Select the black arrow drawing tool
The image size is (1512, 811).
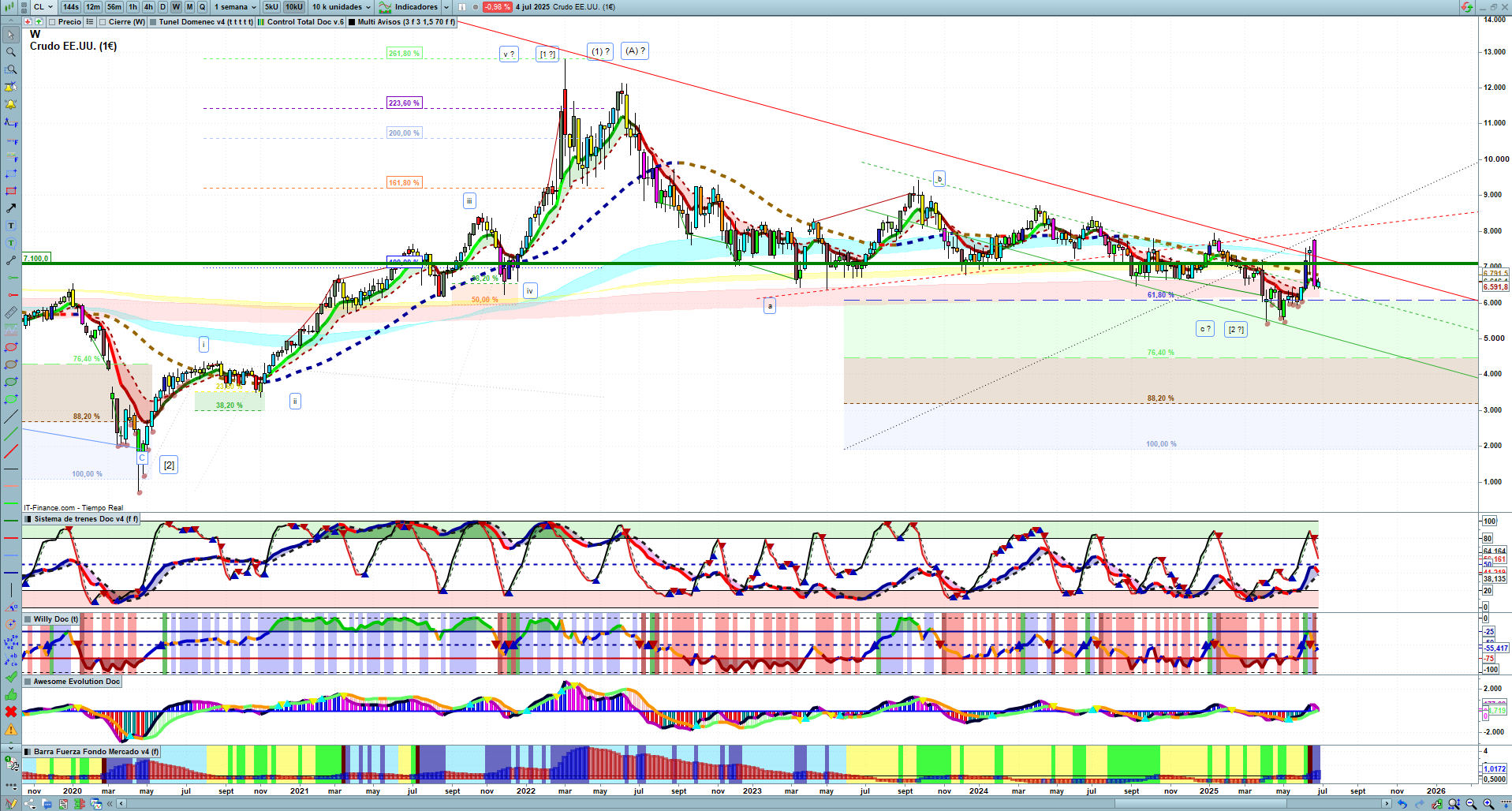point(11,208)
